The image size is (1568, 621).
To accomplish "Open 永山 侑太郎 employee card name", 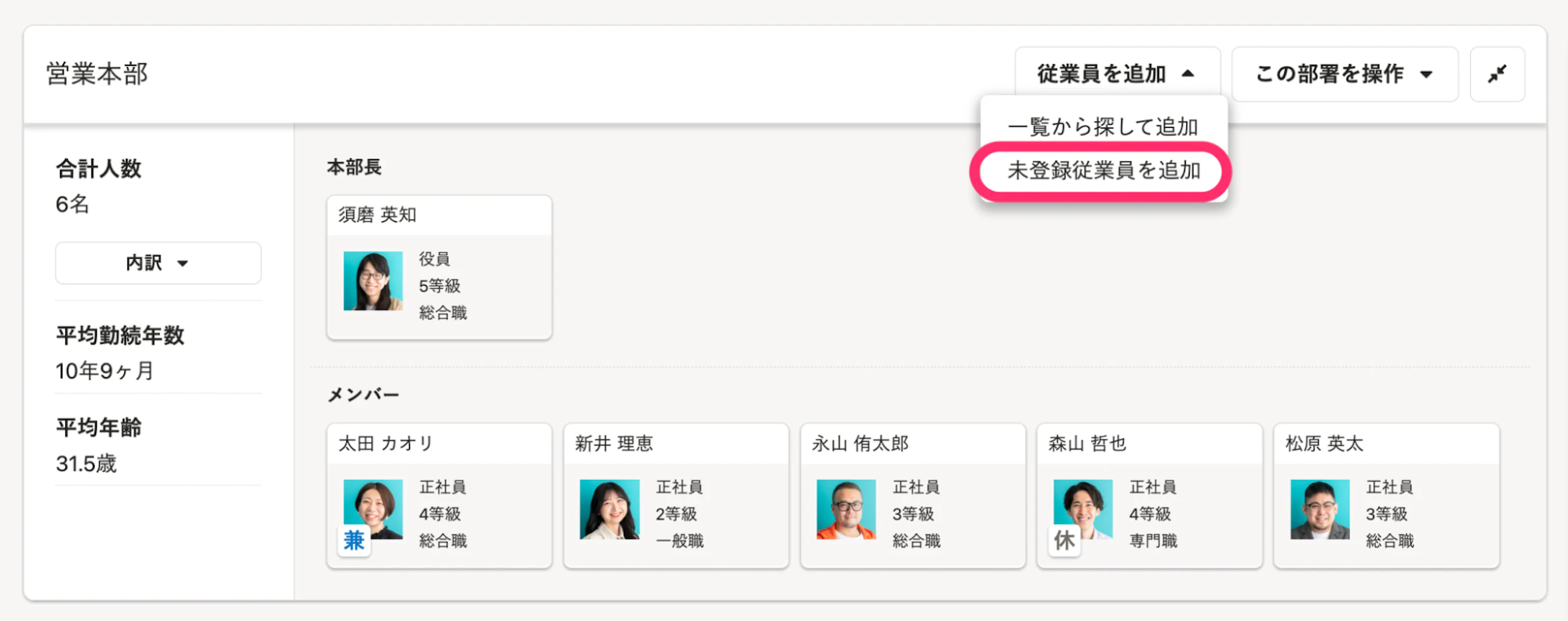I will pyautogui.click(x=860, y=443).
